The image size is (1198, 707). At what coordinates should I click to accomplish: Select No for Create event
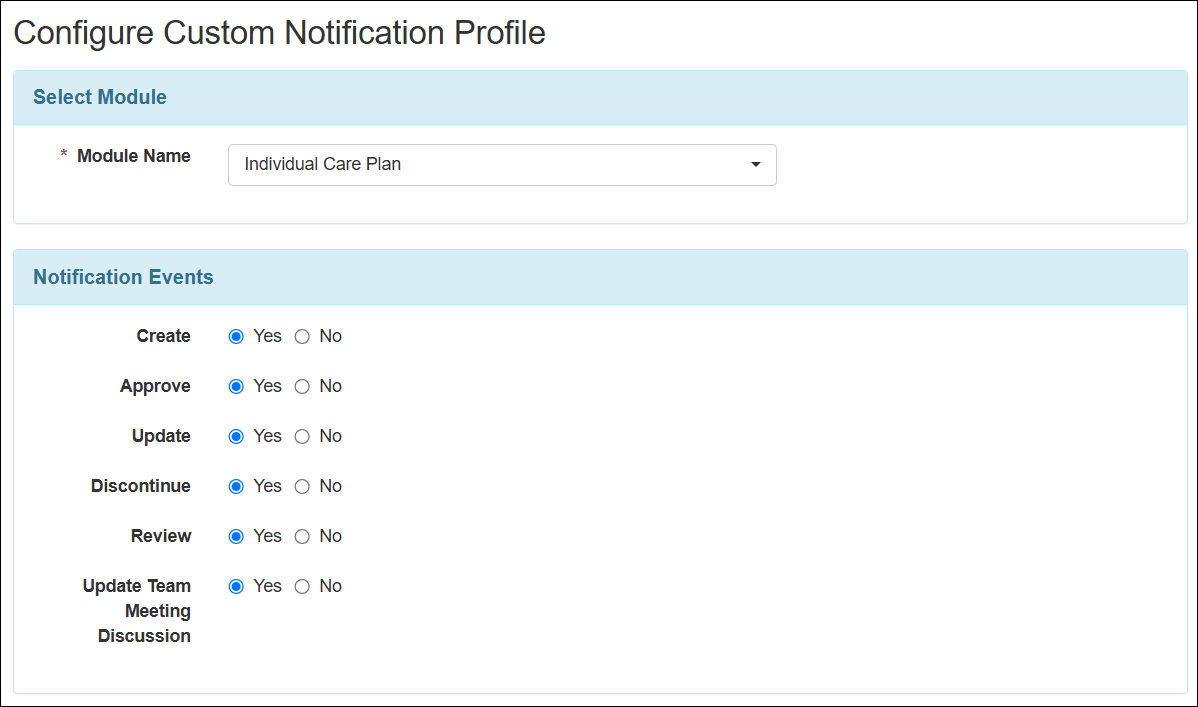[x=303, y=336]
